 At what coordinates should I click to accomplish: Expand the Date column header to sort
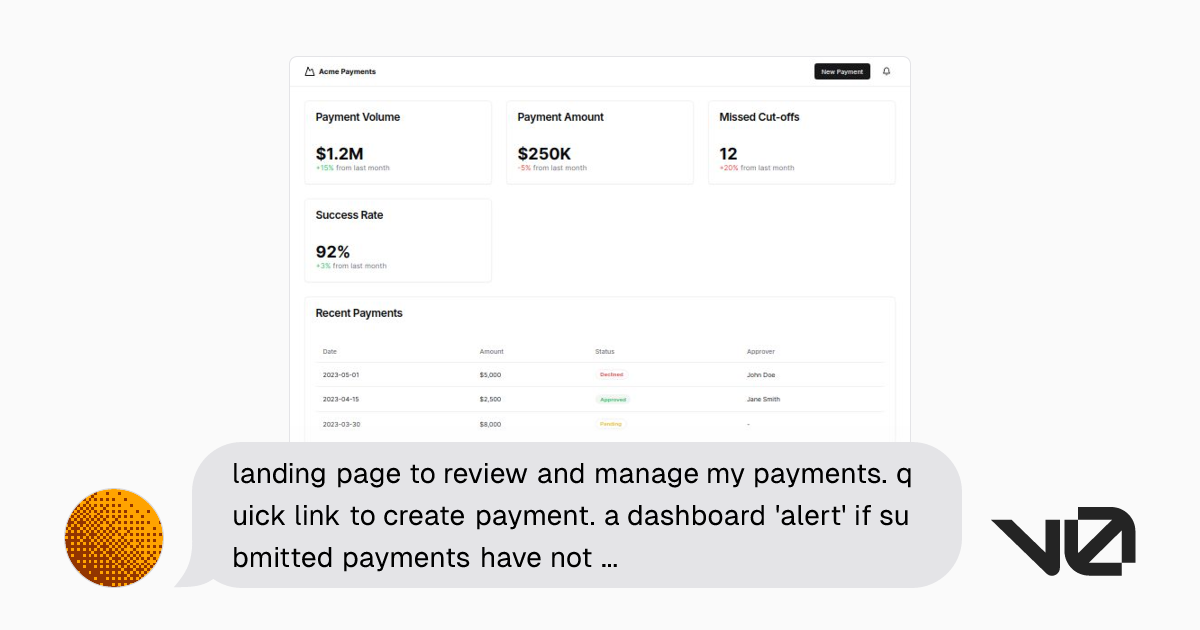tap(328, 351)
